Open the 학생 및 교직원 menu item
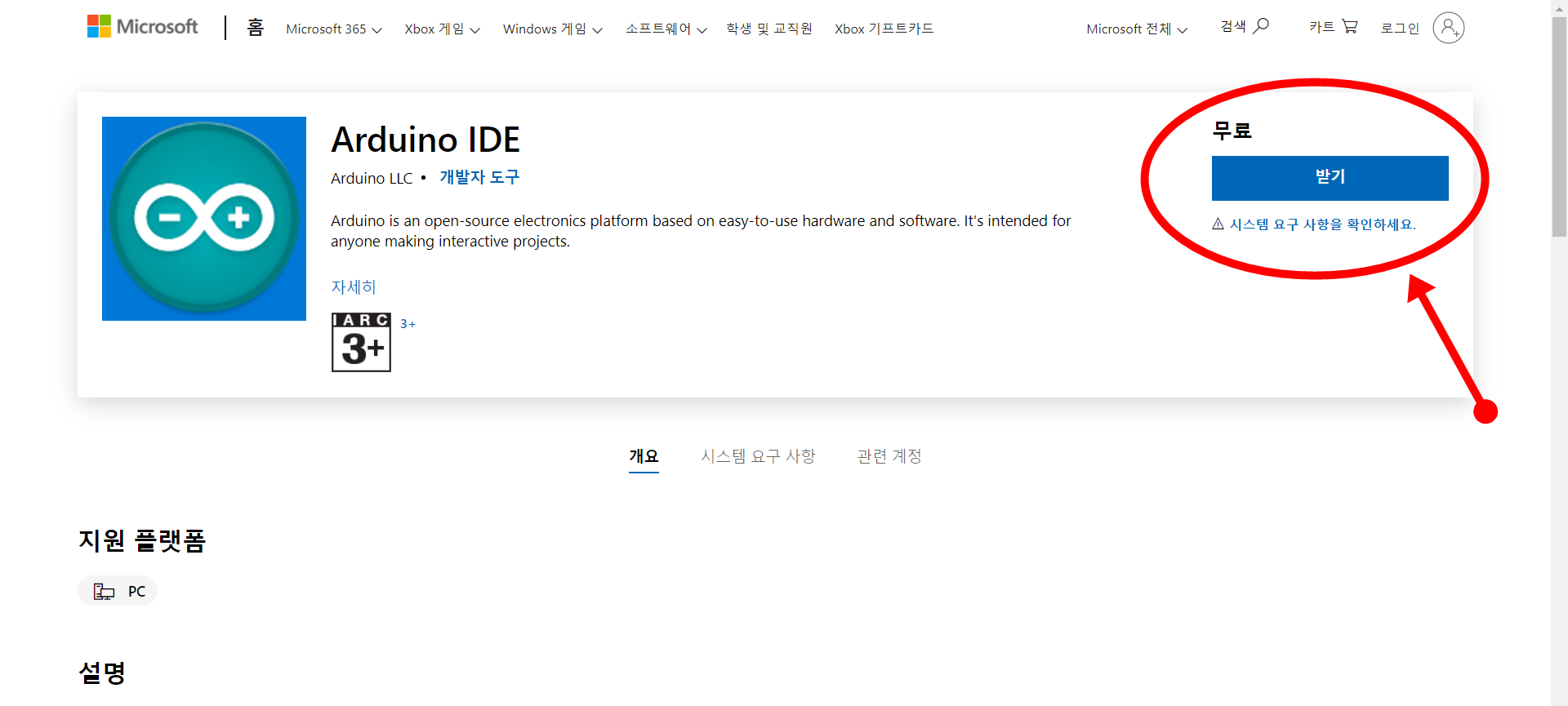 tap(769, 29)
